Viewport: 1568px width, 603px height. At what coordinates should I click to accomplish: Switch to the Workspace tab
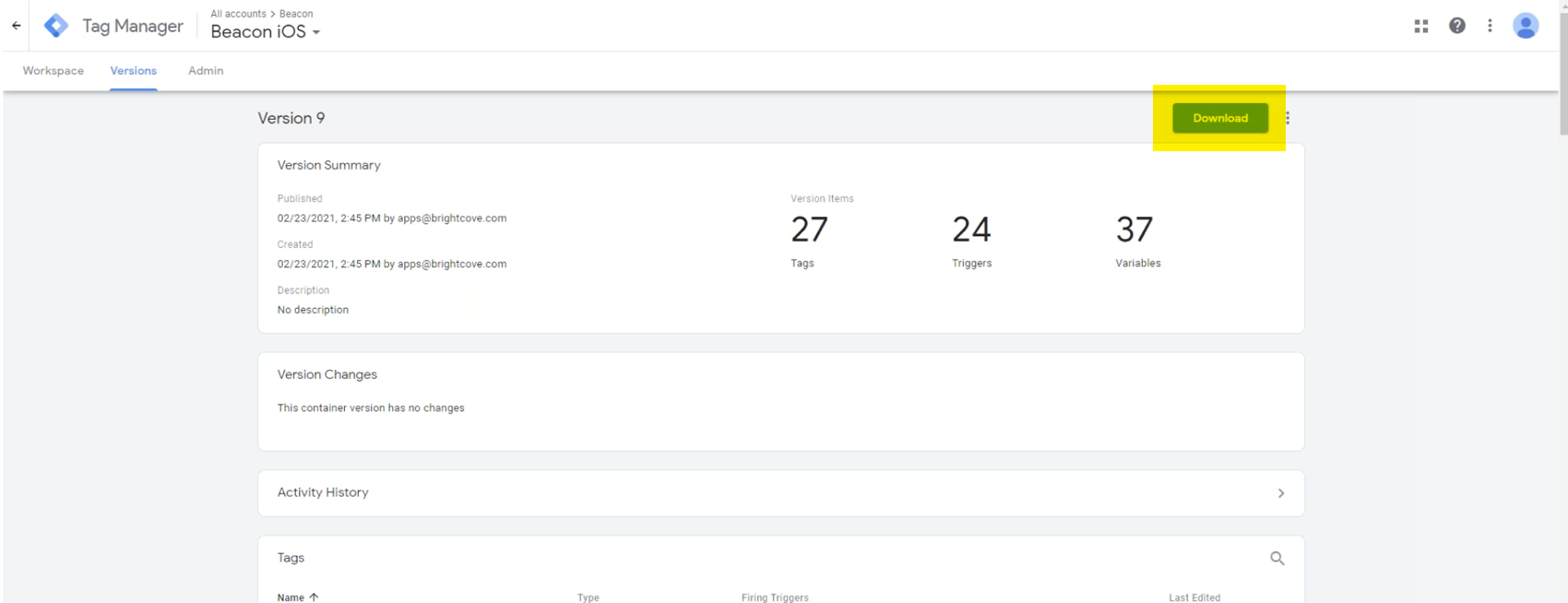coord(53,71)
